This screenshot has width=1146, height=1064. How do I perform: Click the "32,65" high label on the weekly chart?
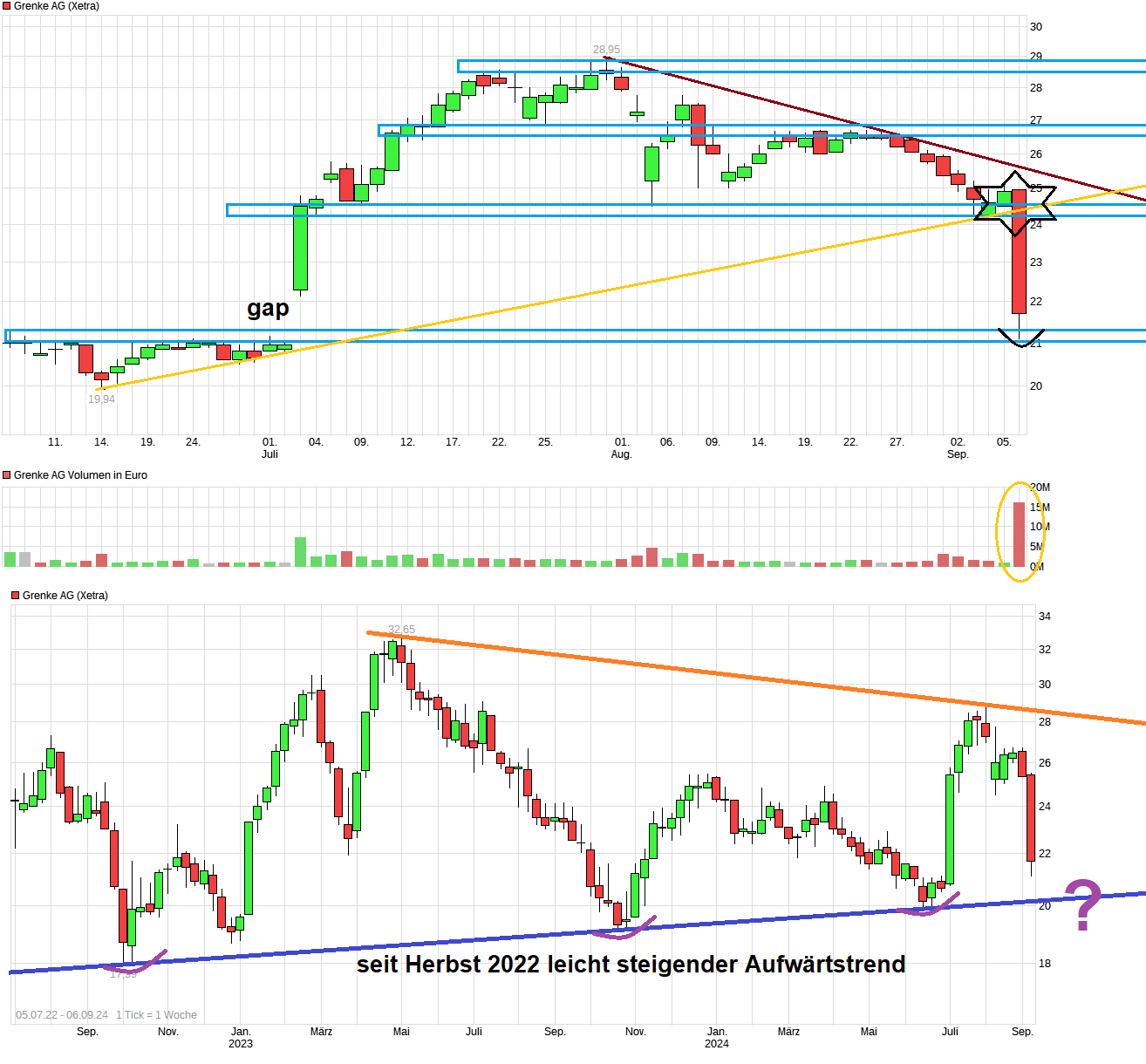[401, 628]
